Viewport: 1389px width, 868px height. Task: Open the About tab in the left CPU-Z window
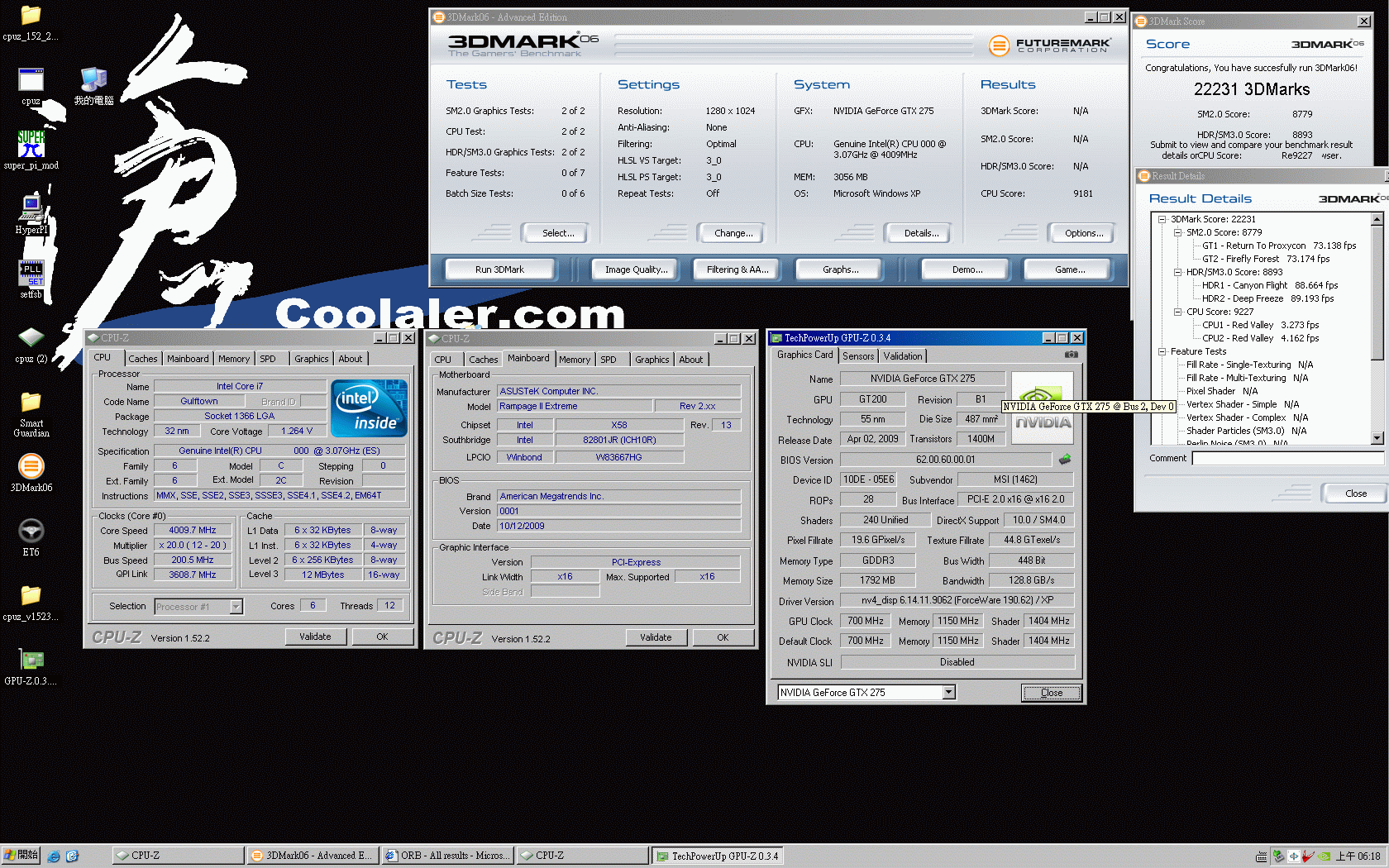coord(350,359)
